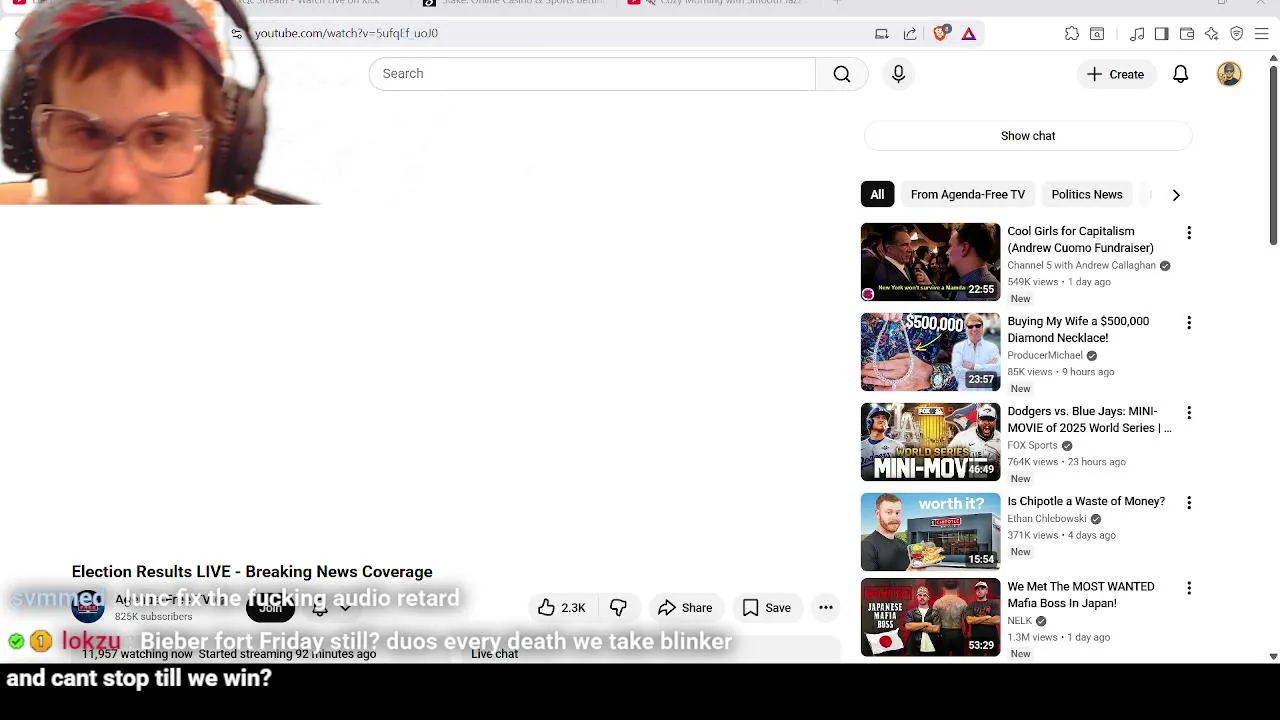Open title We Met The MOST WANTED Mafia Boss
This screenshot has width=1280, height=720.
1080,595
